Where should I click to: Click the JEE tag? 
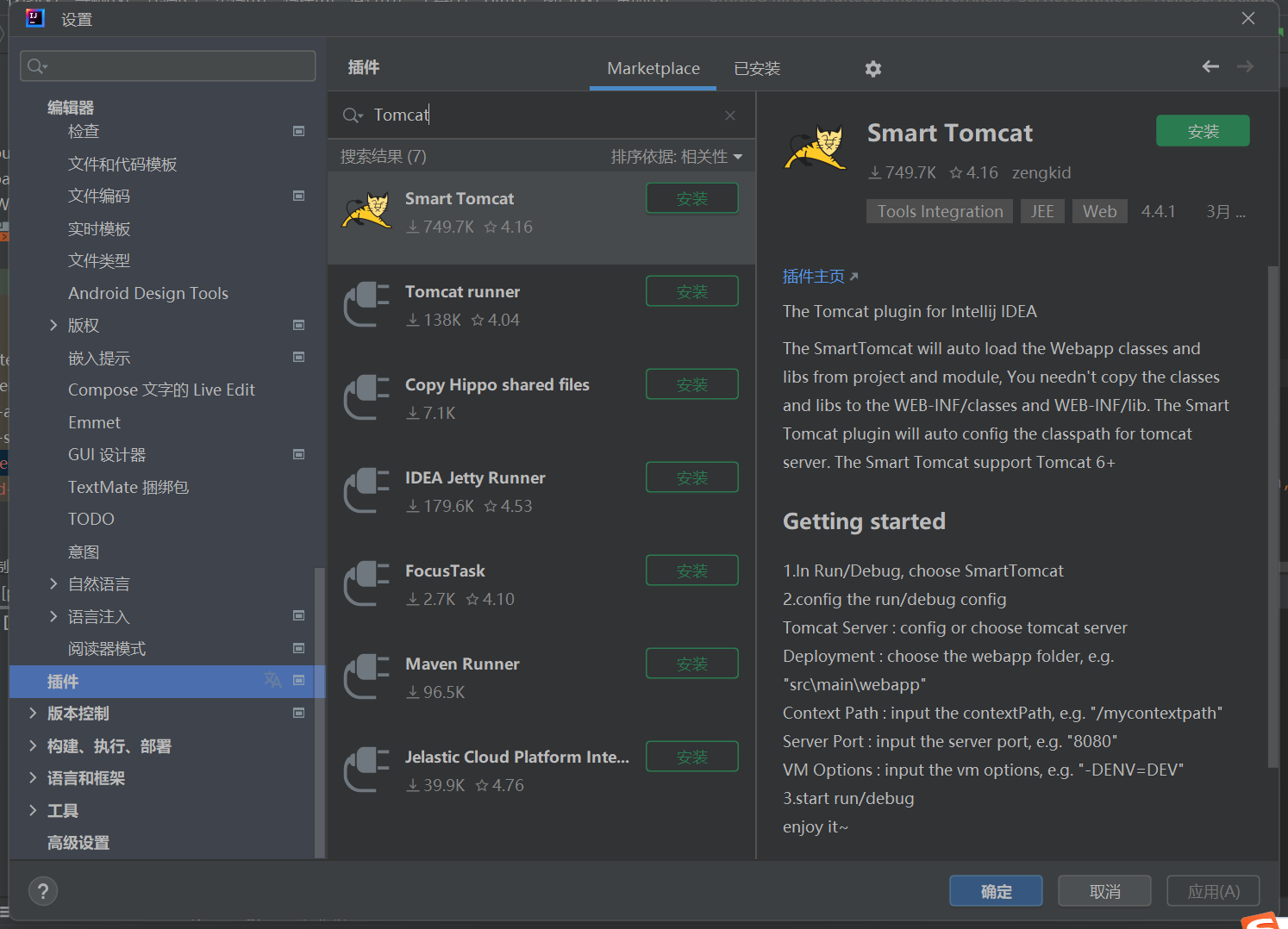point(1042,211)
